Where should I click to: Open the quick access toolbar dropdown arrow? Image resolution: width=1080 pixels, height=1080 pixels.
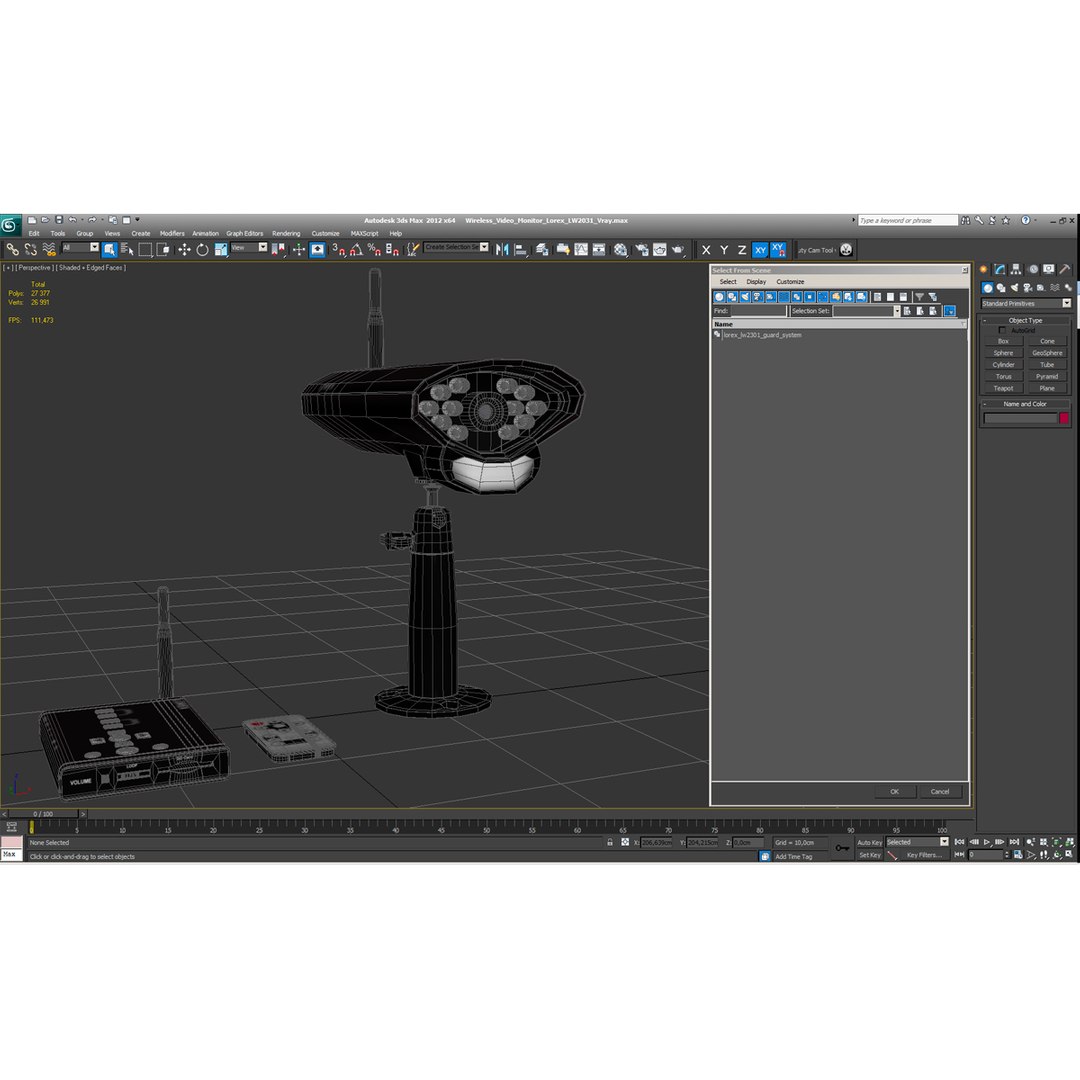click(137, 220)
